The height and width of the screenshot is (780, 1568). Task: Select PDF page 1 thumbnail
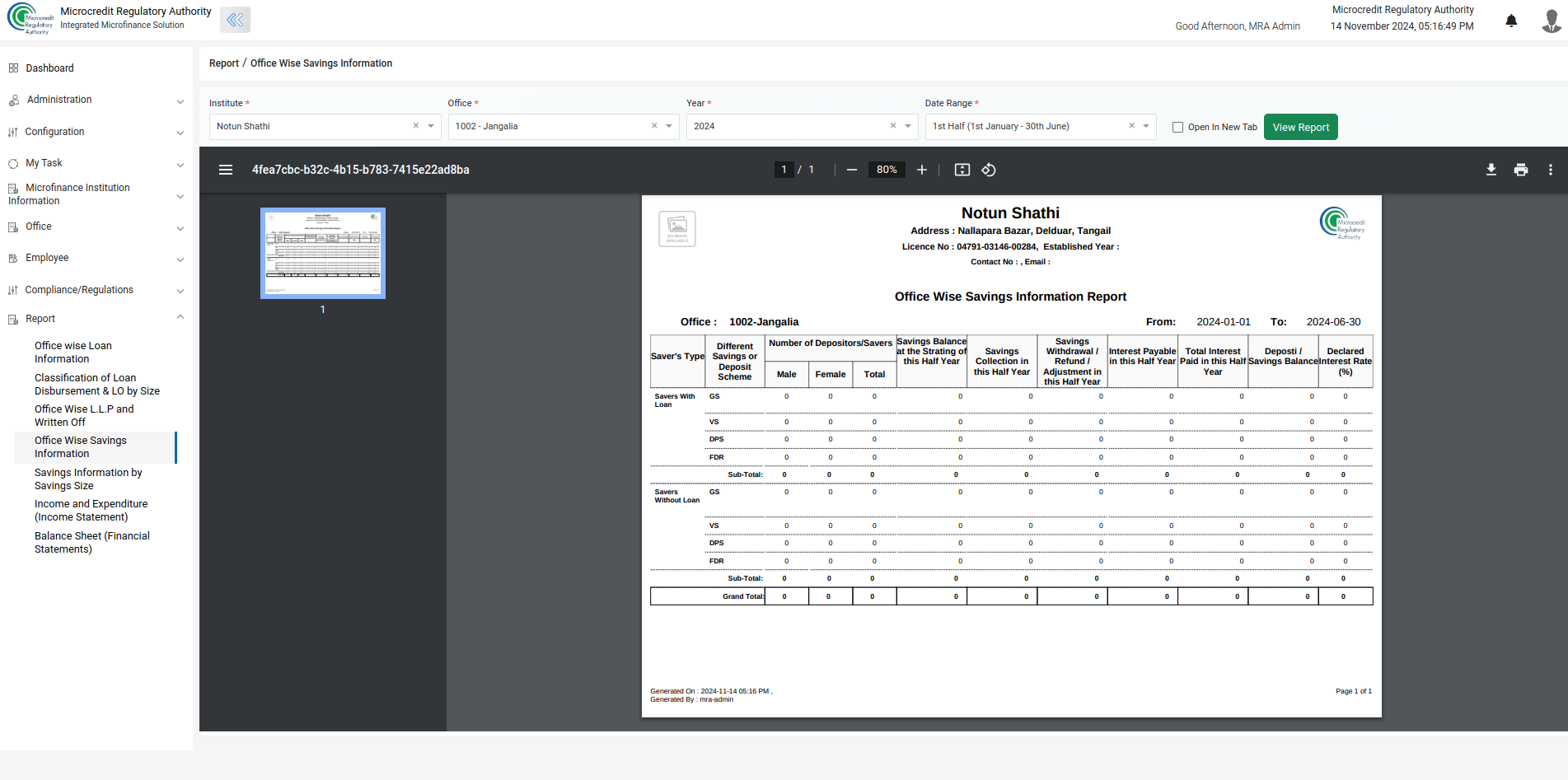pyautogui.click(x=323, y=253)
